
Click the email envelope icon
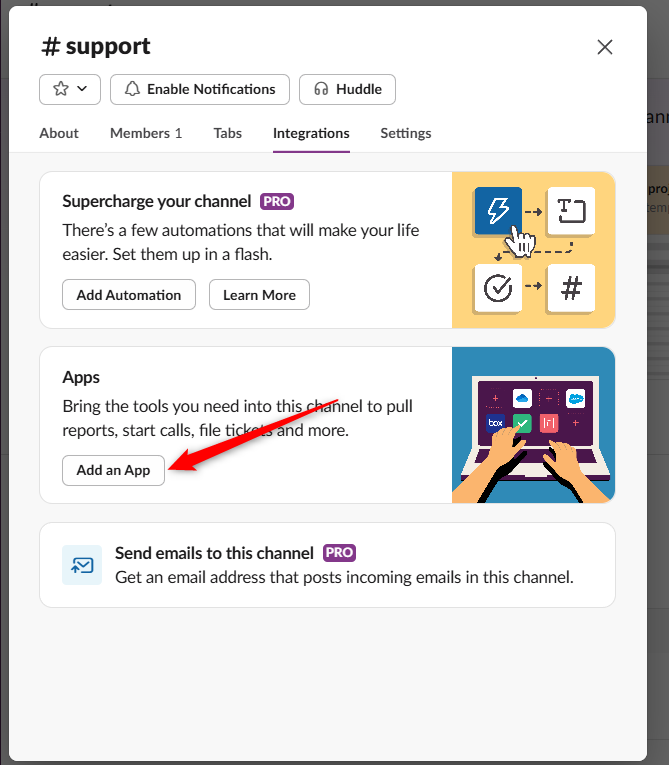[82, 565]
